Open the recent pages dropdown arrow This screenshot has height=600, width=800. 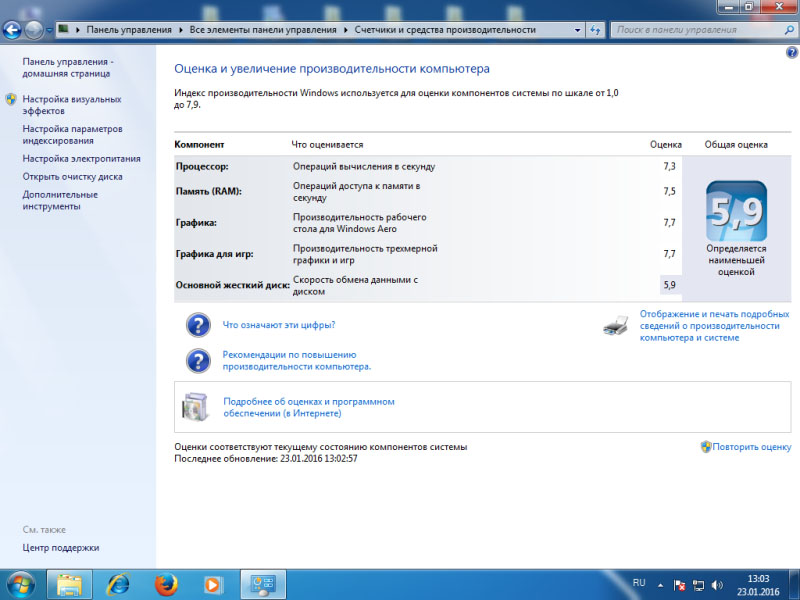coord(49,31)
